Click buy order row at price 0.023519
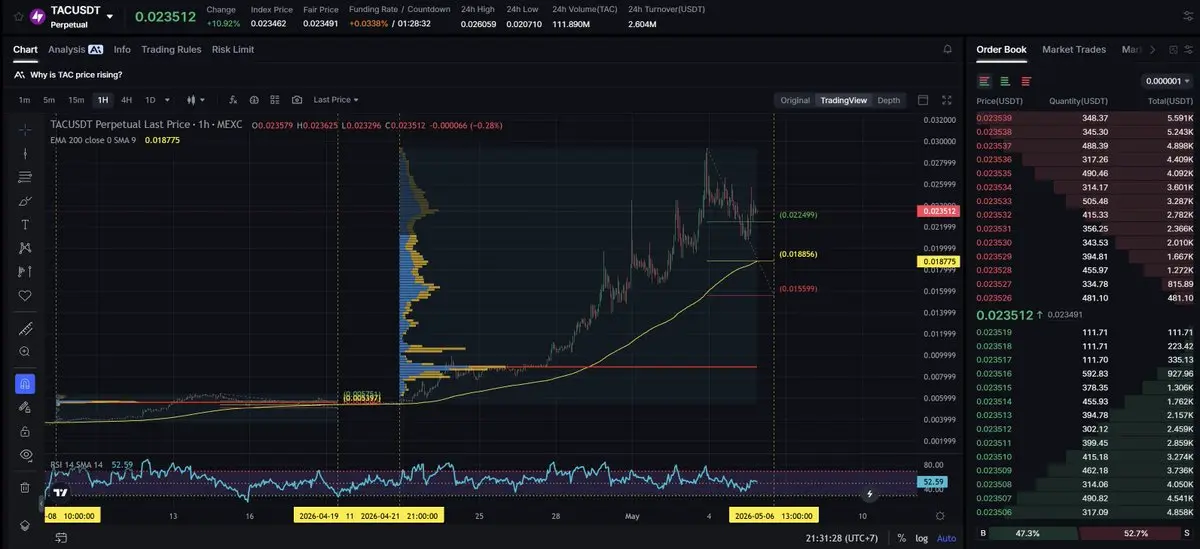This screenshot has height=549, width=1200. pos(1085,332)
